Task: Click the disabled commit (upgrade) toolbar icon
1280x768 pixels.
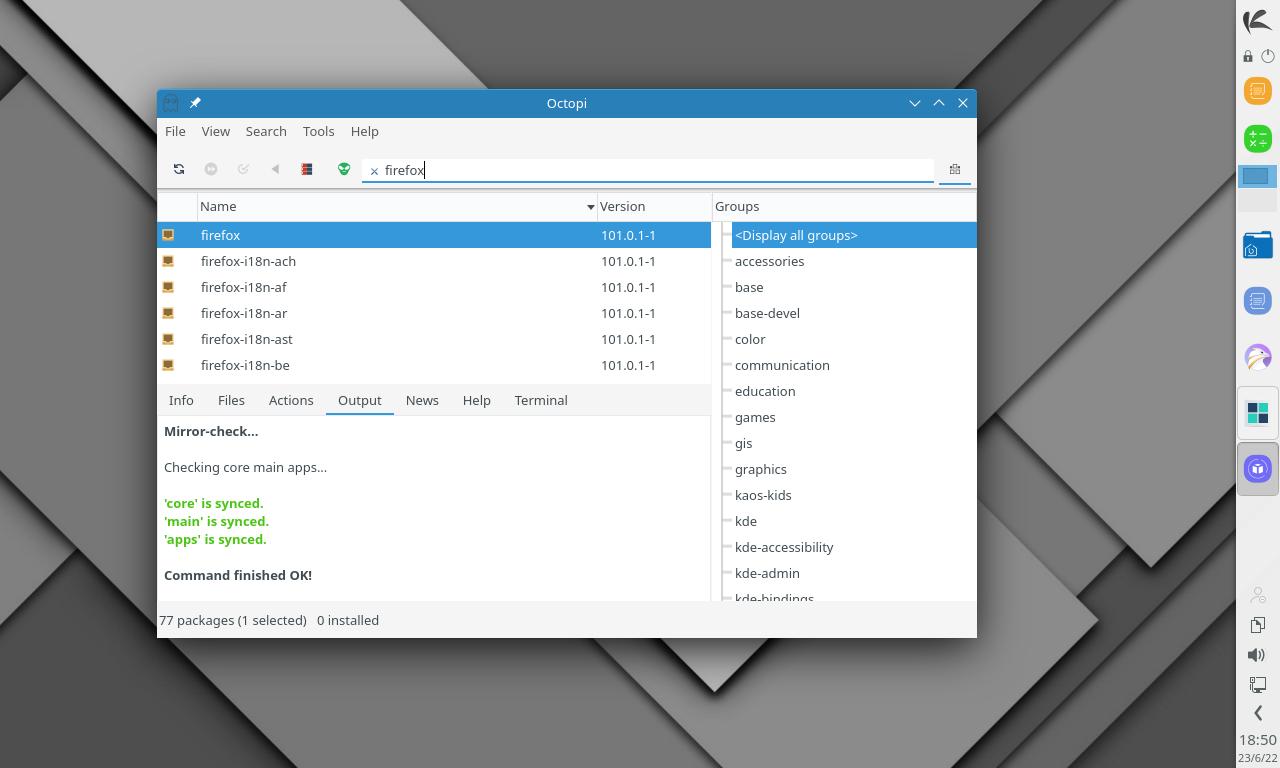Action: [x=211, y=169]
